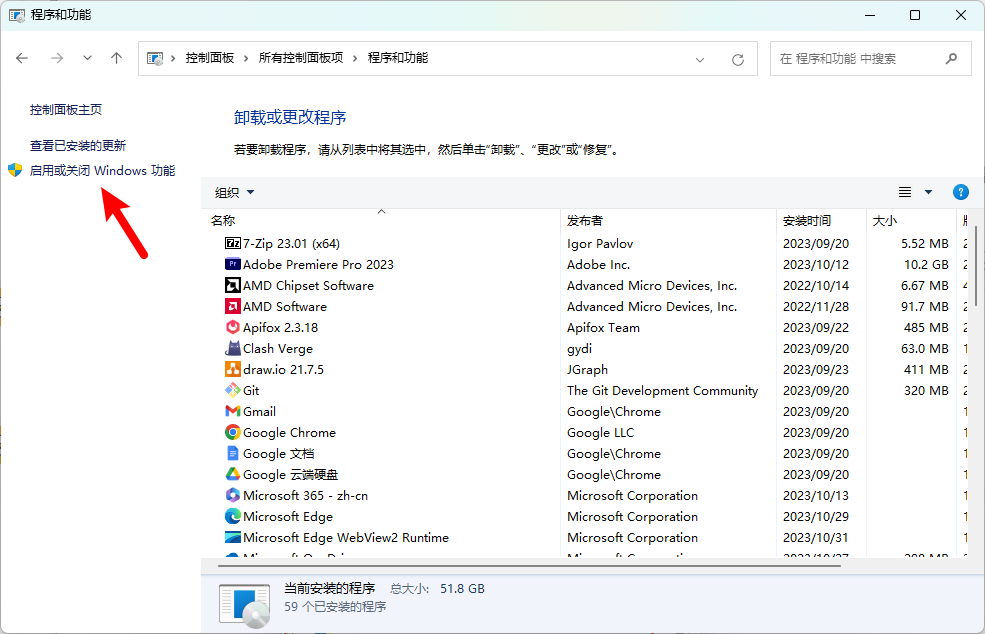Click the draw.io 21.7.5 icon
The height and width of the screenshot is (634, 985).
pyautogui.click(x=232, y=369)
